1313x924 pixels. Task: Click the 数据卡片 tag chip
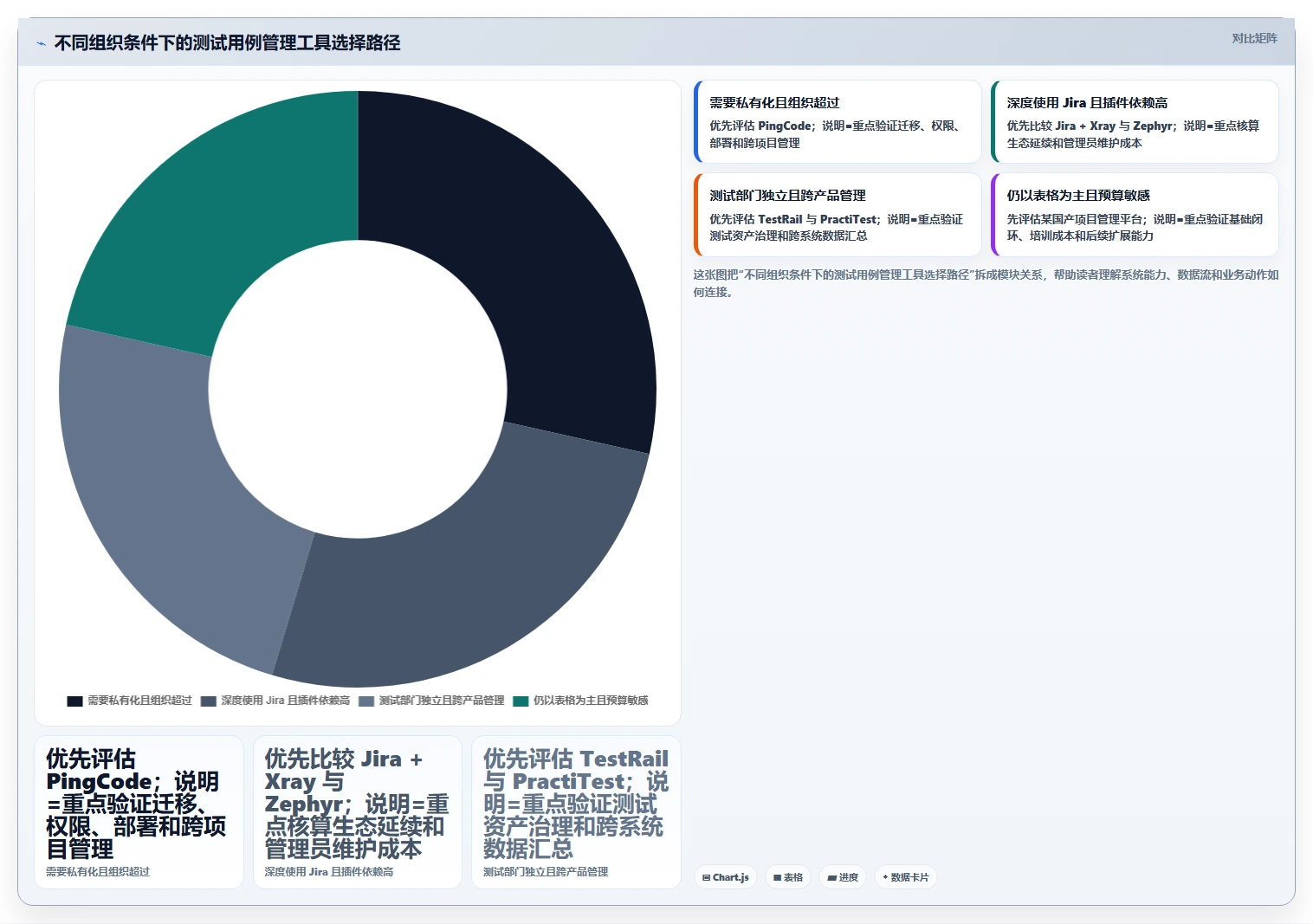tap(906, 877)
